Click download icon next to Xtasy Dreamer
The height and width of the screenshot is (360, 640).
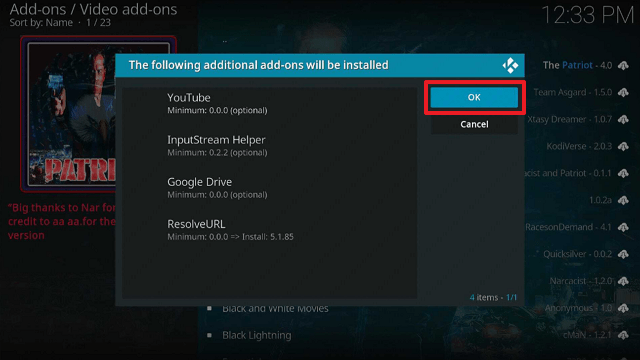click(x=623, y=119)
